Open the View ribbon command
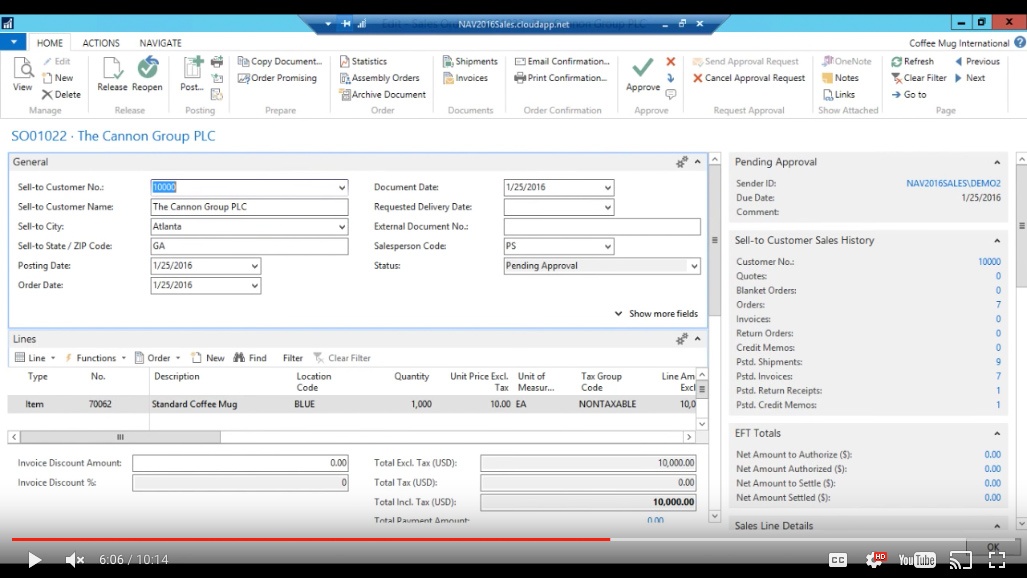Screen dimensions: 1027x578 coord(22,75)
